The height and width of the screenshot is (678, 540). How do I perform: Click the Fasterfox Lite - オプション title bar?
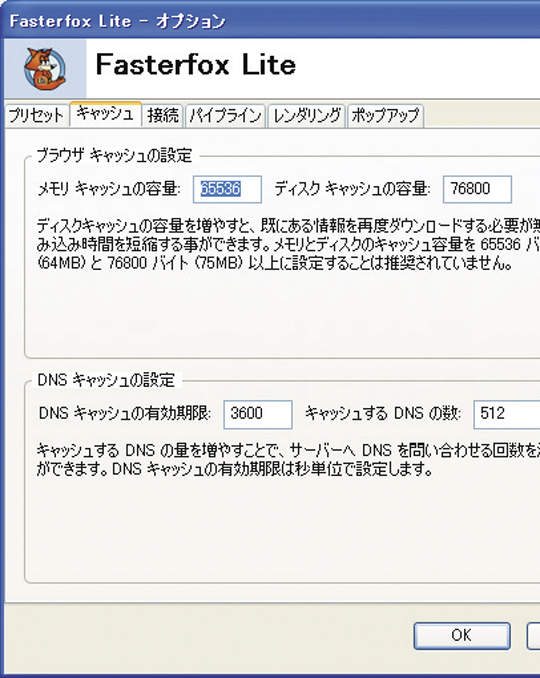270,21
